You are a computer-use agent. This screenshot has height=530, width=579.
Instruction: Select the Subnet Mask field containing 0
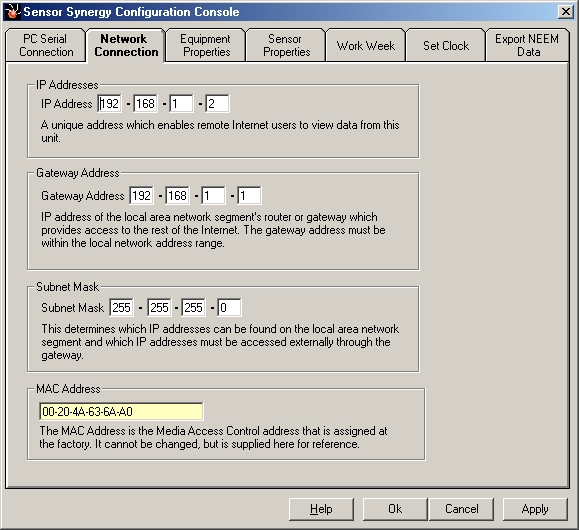[229, 307]
